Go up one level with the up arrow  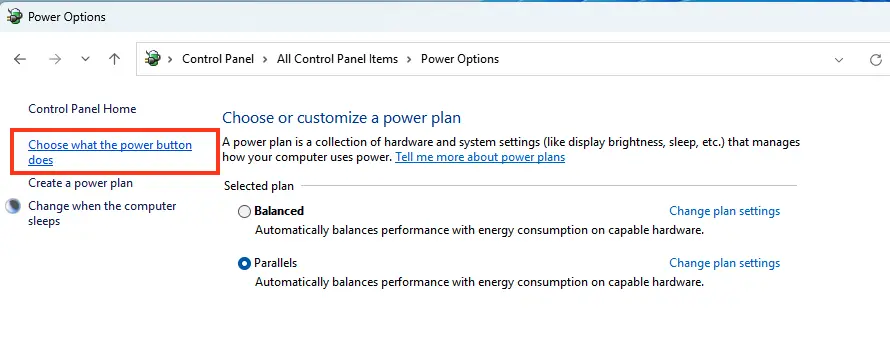pos(115,59)
